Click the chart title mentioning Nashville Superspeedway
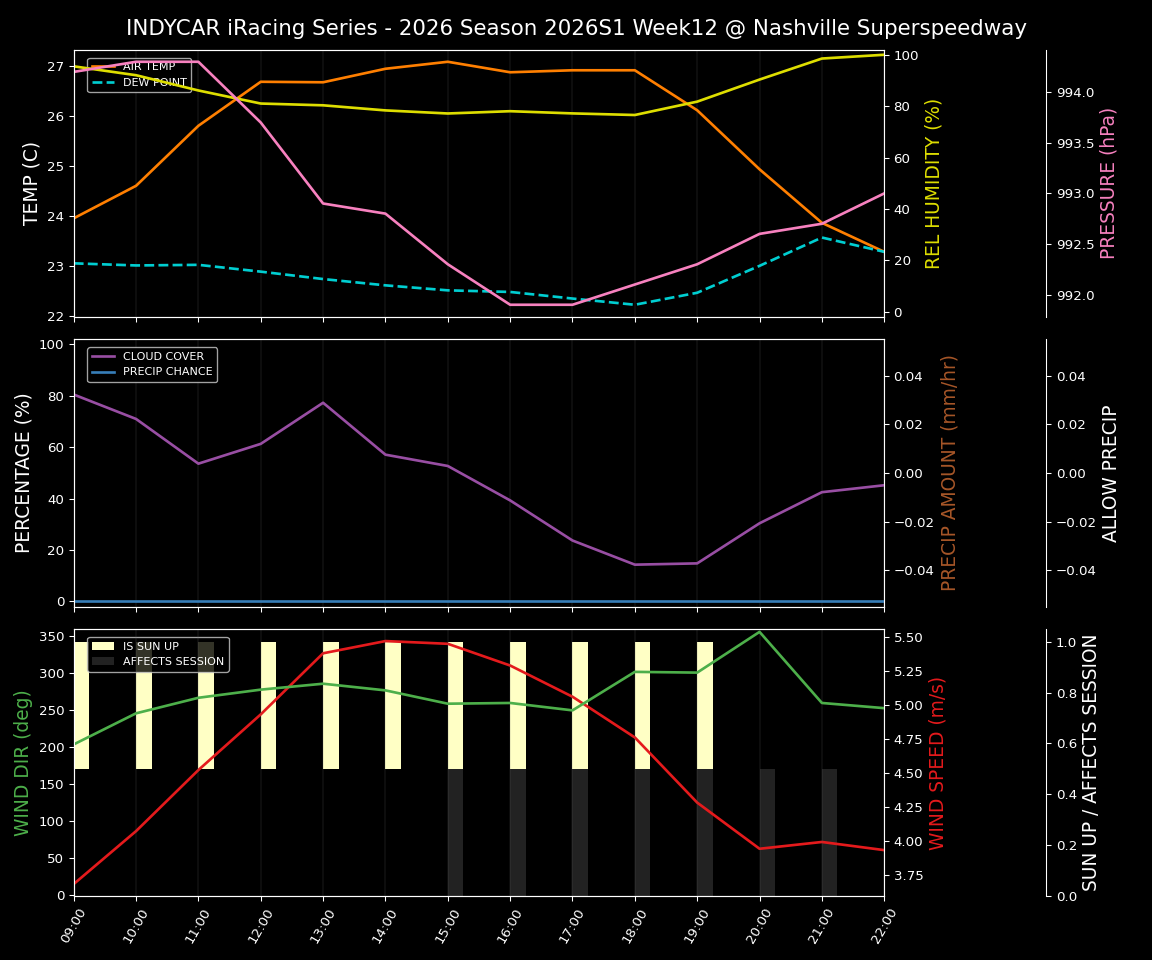 (x=576, y=28)
